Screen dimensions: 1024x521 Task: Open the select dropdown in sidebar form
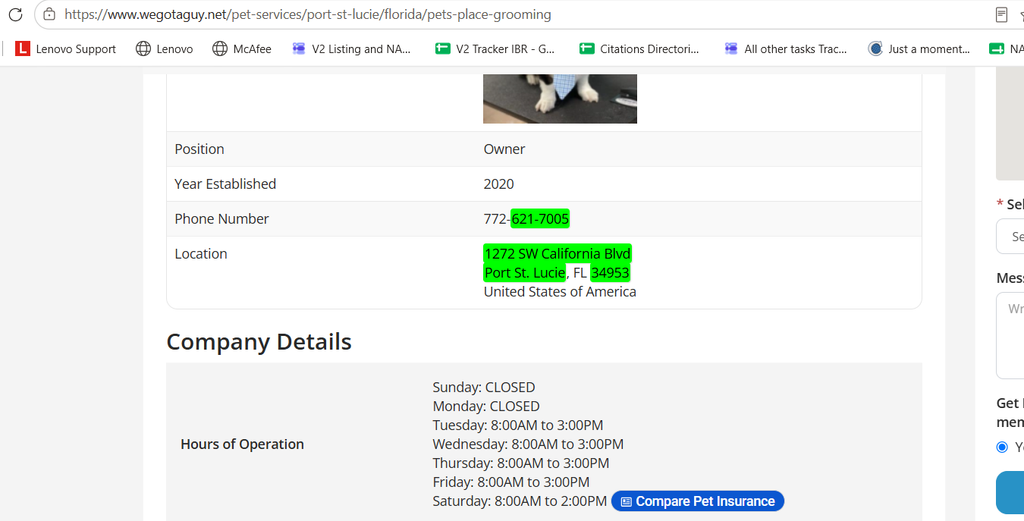(x=1010, y=236)
